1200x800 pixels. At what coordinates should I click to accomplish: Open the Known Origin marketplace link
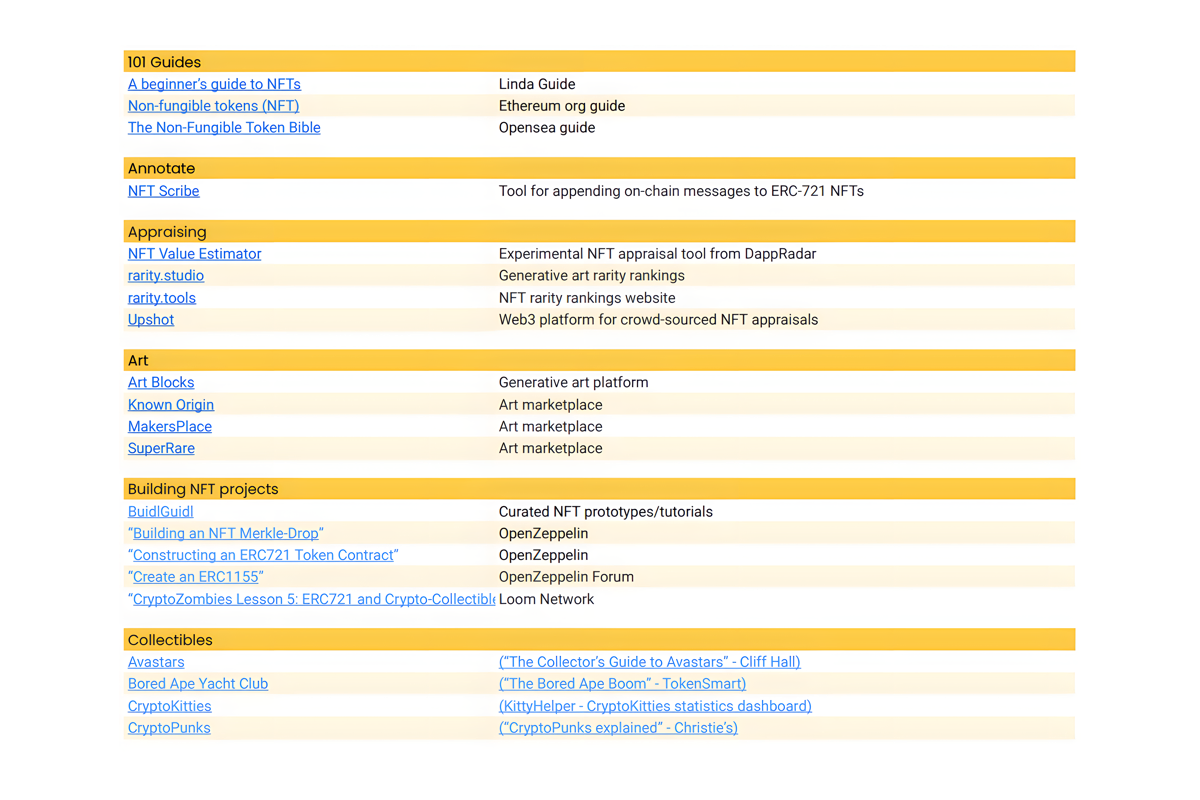click(171, 405)
